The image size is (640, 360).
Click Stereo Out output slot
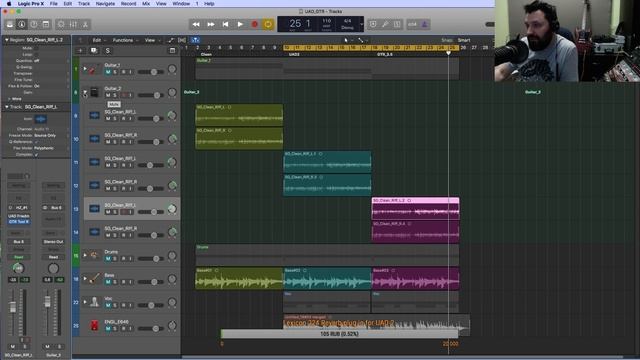coord(53,242)
